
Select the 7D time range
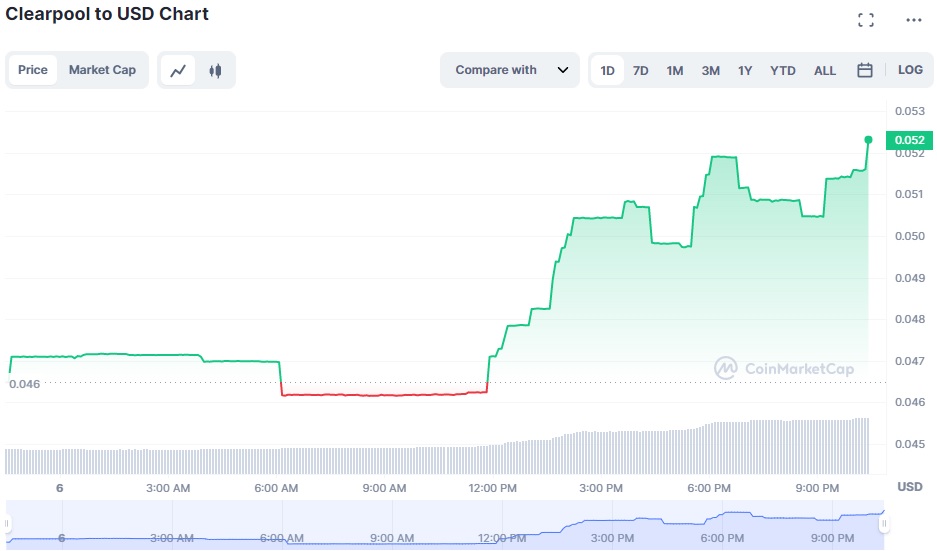click(x=641, y=71)
